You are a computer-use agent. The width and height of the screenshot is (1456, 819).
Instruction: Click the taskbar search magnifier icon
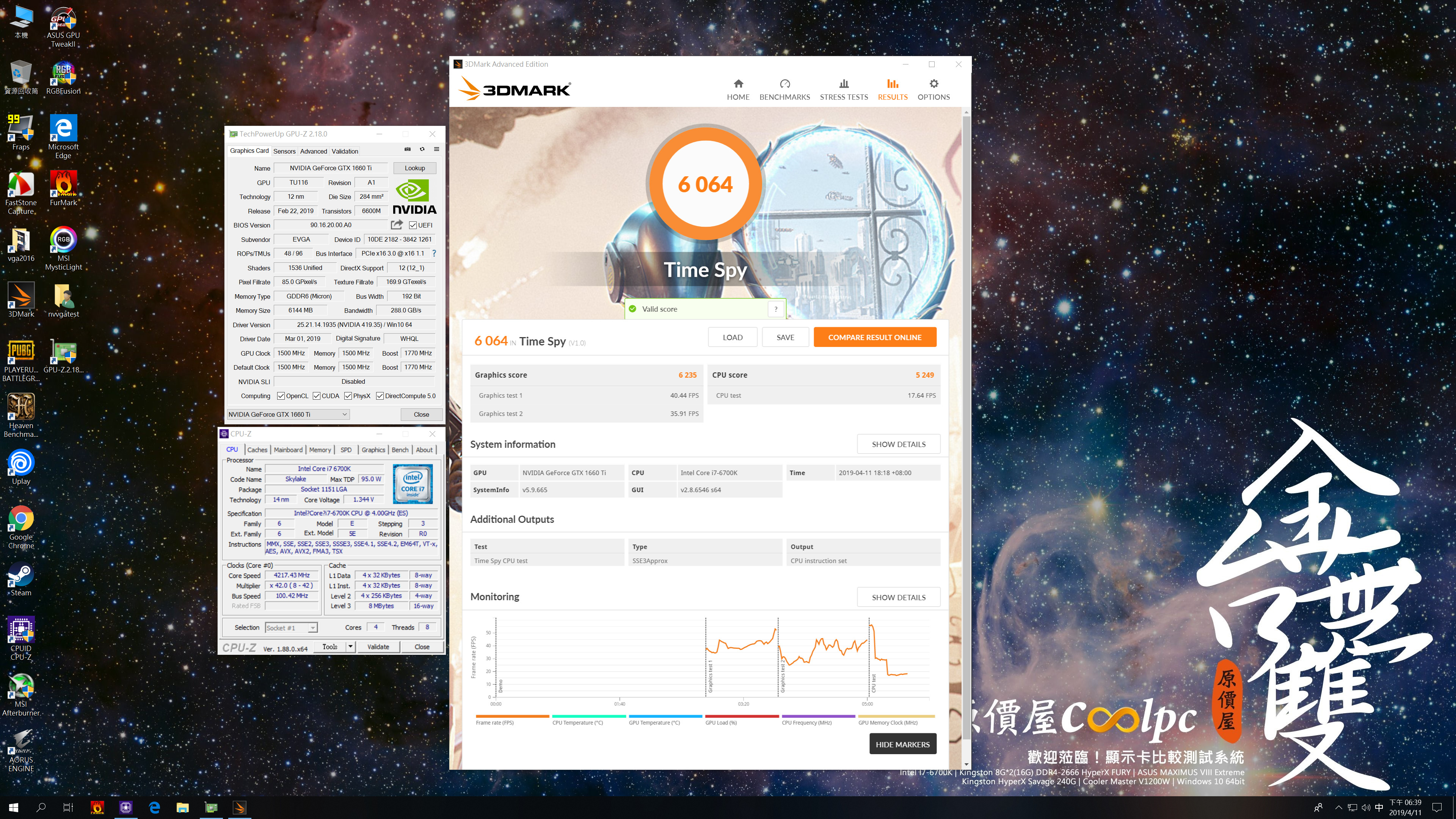click(x=41, y=807)
